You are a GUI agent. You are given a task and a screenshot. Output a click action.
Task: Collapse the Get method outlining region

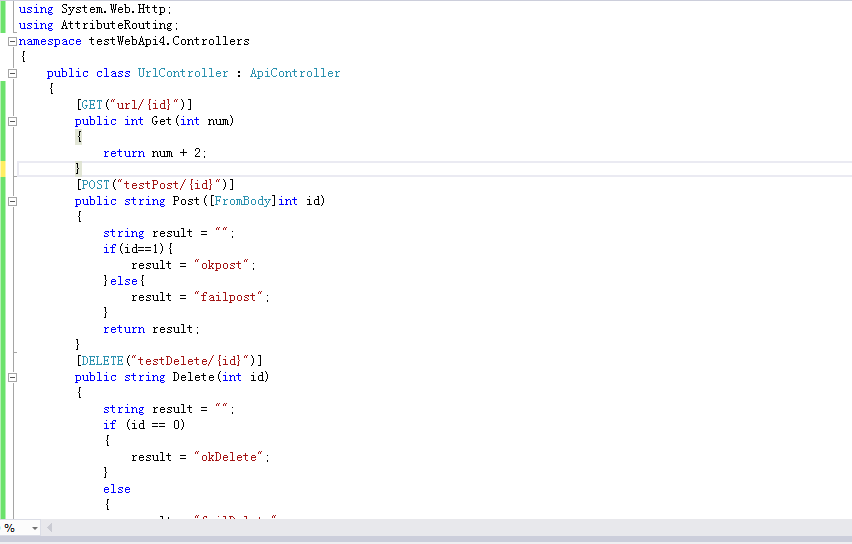point(12,121)
